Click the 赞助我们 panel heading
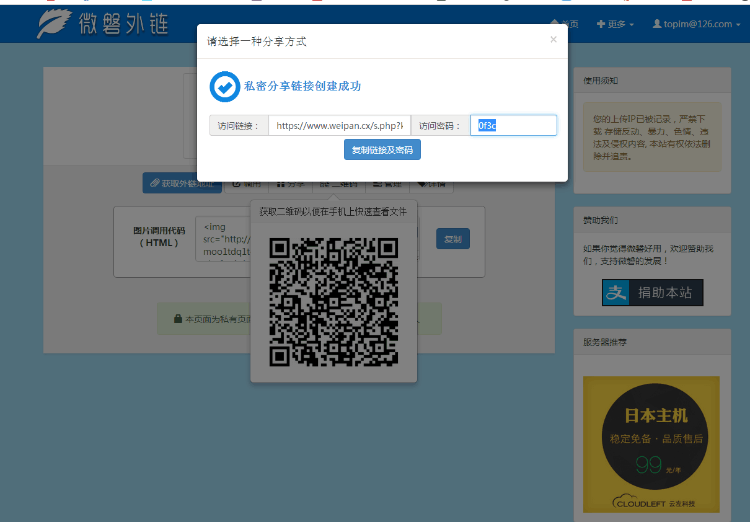This screenshot has height=522, width=750. click(601, 220)
